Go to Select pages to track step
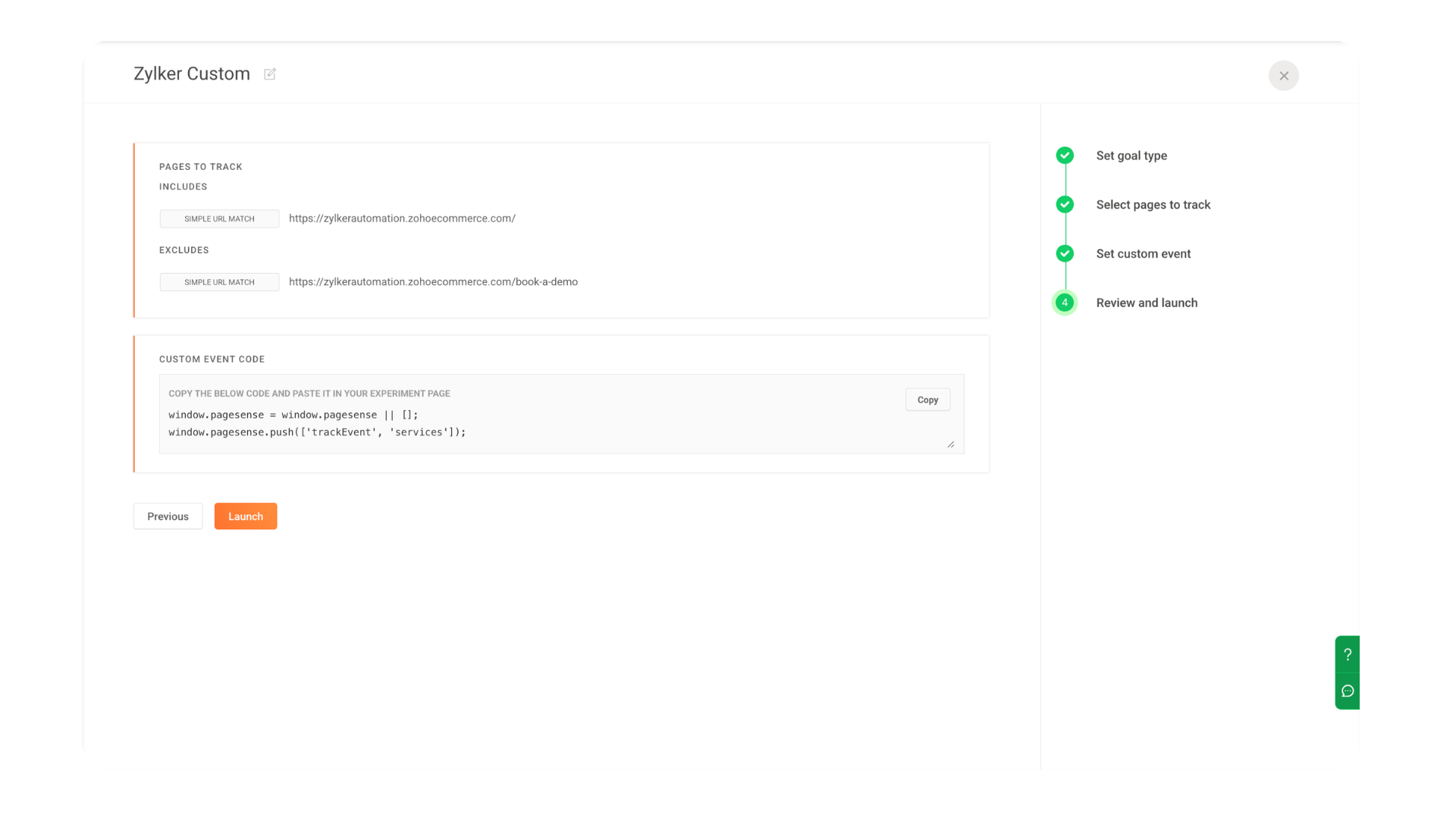This screenshot has width=1456, height=819. pyautogui.click(x=1153, y=205)
